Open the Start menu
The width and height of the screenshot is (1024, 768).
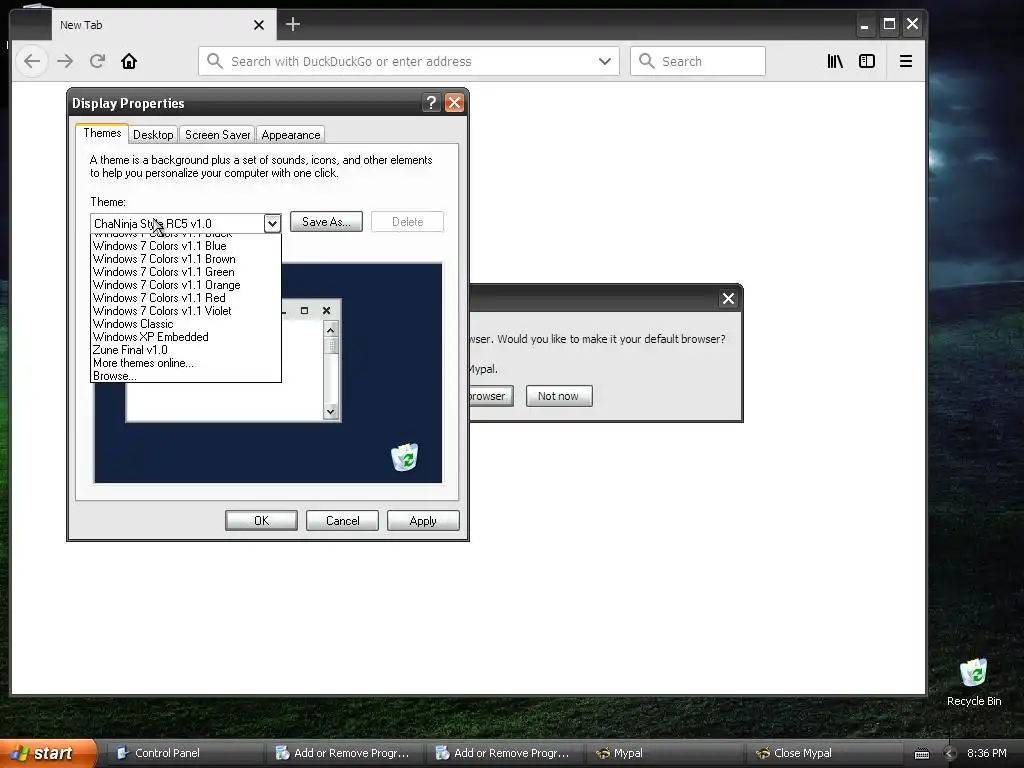coord(47,753)
